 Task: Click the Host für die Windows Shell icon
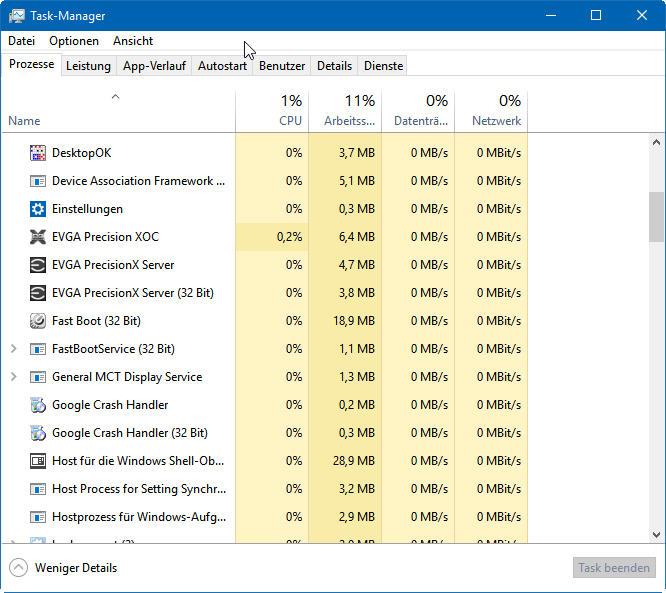click(x=38, y=461)
